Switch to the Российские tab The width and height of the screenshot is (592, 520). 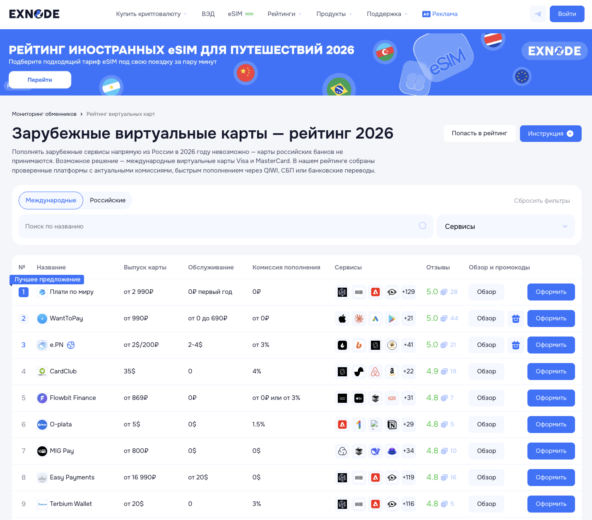pyautogui.click(x=108, y=200)
